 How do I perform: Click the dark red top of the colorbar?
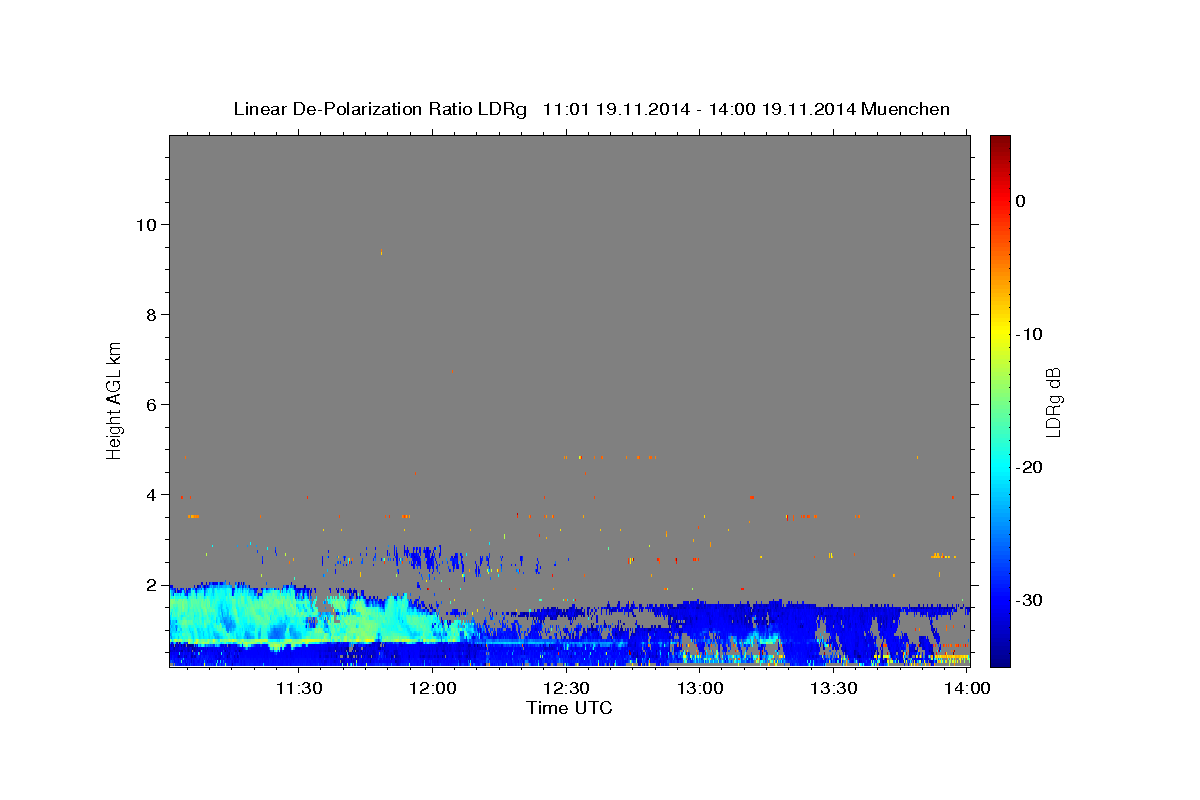[1000, 143]
